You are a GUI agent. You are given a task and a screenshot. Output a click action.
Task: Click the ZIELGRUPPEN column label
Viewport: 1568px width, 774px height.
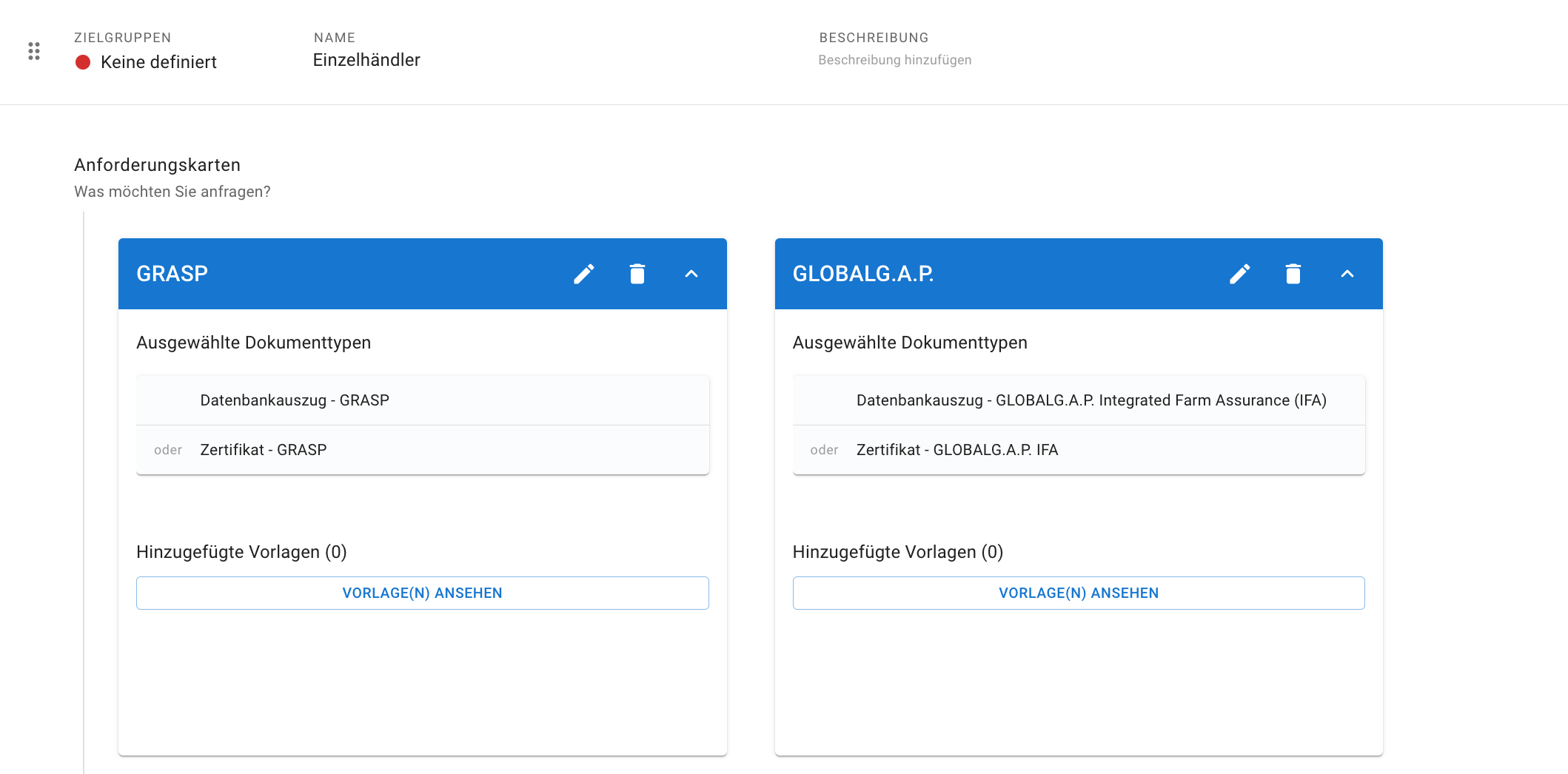[x=122, y=38]
